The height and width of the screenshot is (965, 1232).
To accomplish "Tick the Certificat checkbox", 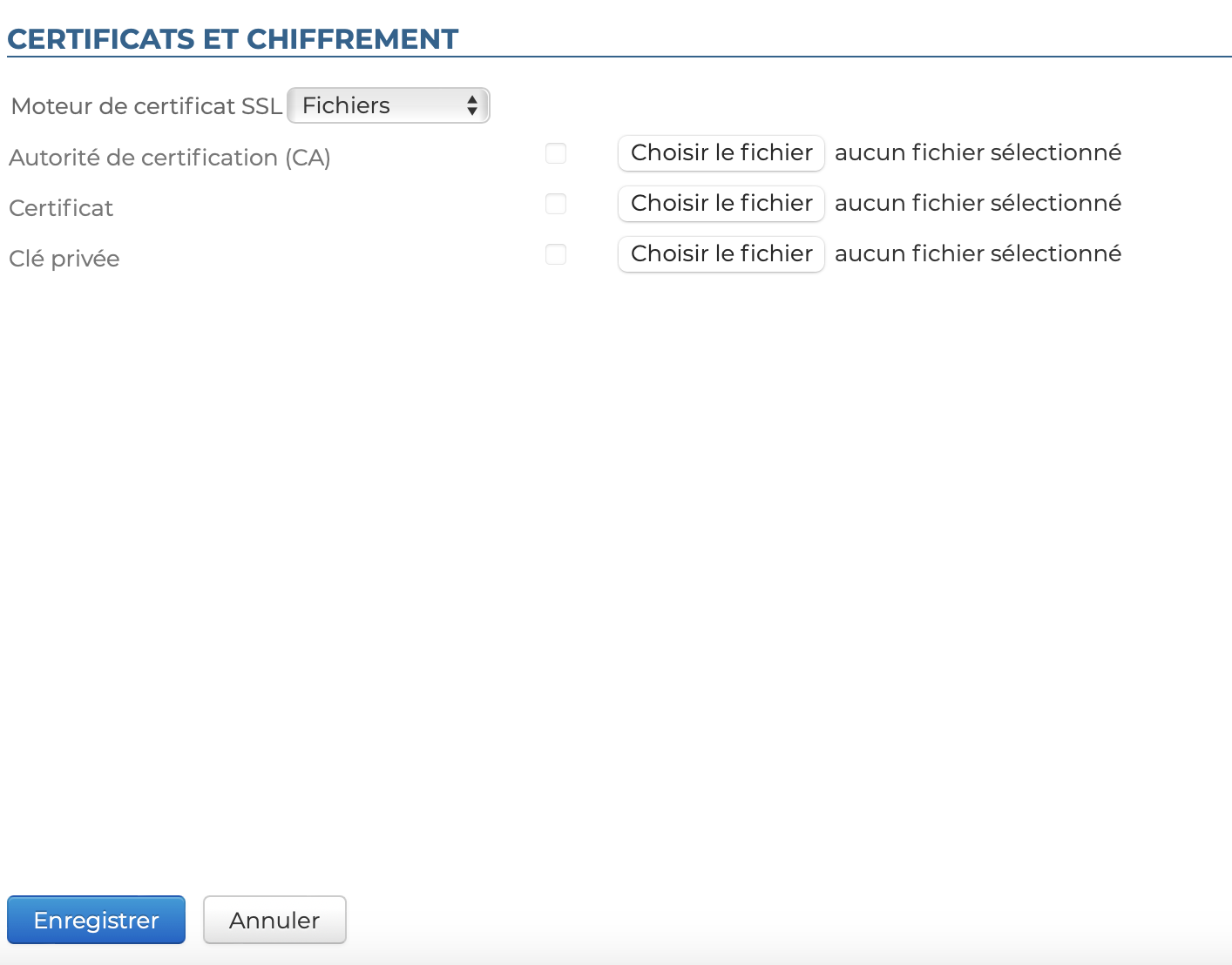I will 556,204.
